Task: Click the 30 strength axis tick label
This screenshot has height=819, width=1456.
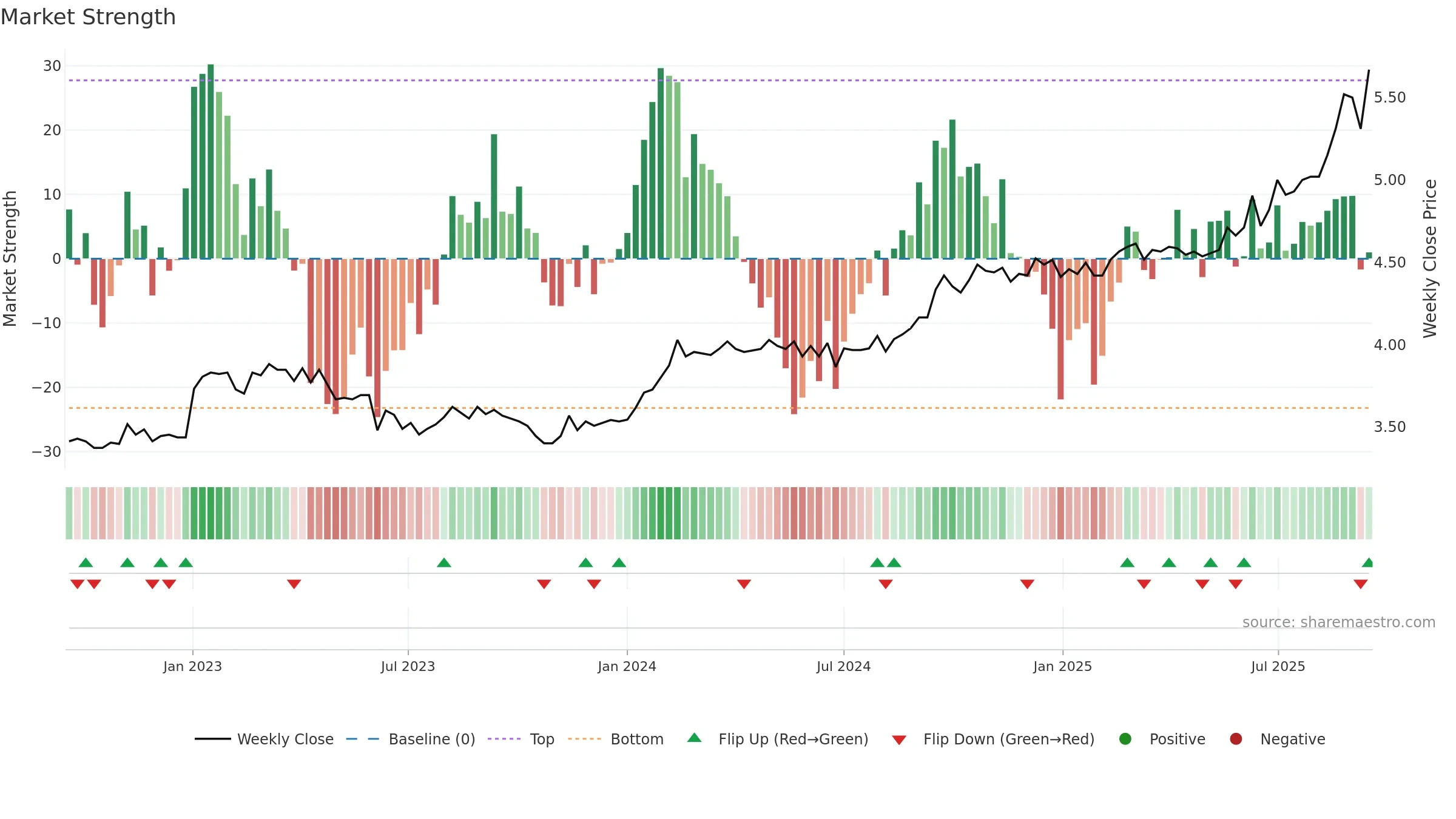Action: [52, 66]
